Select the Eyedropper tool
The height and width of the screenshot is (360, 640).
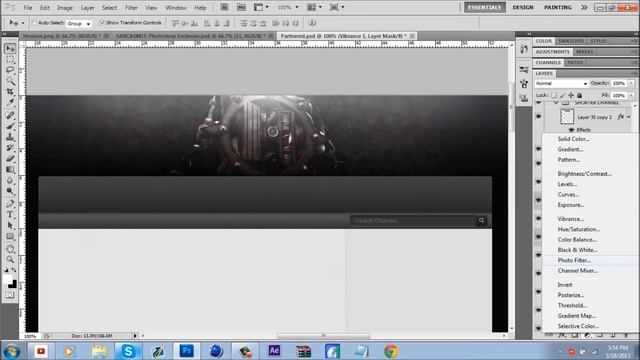(x=10, y=102)
